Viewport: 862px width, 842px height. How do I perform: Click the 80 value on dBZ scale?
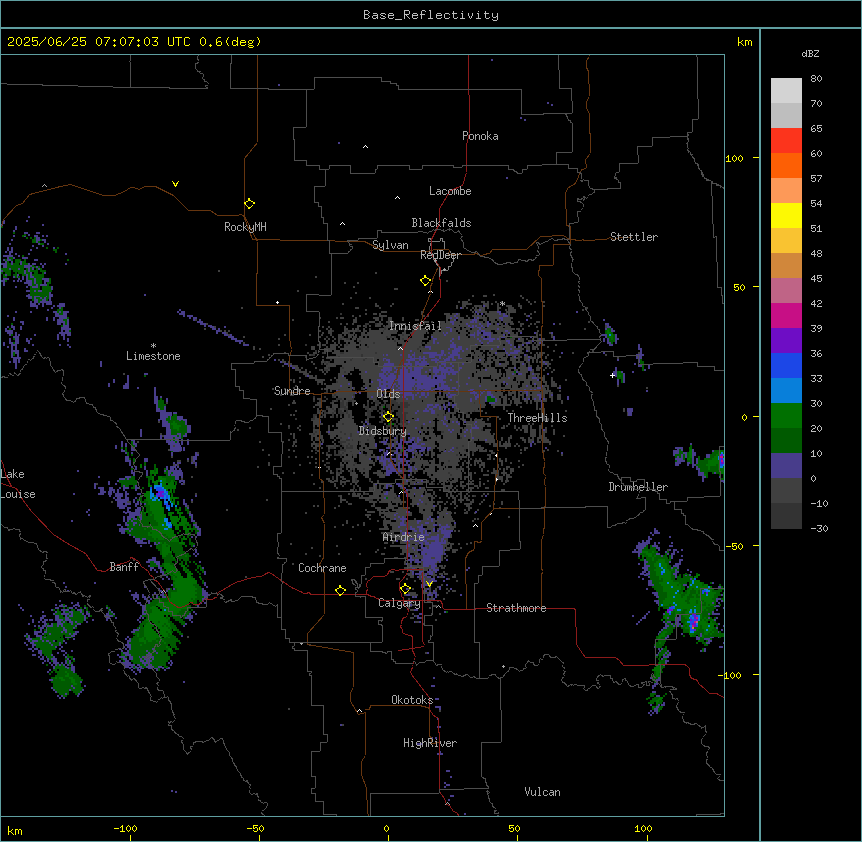click(x=816, y=79)
